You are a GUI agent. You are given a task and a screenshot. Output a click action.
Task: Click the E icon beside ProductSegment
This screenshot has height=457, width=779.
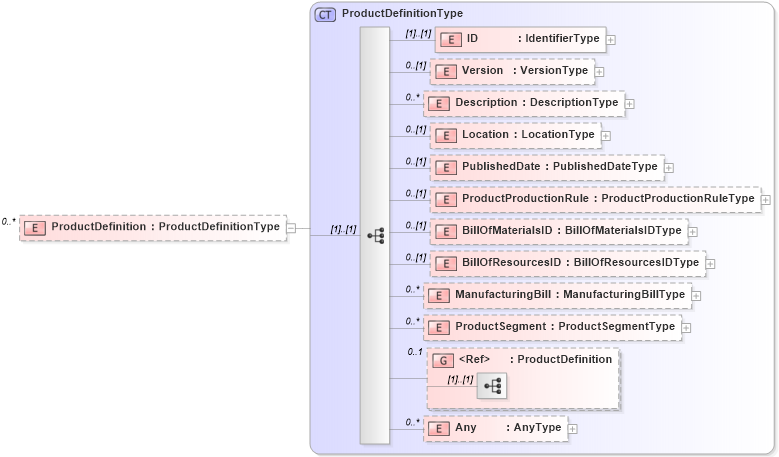(439, 328)
